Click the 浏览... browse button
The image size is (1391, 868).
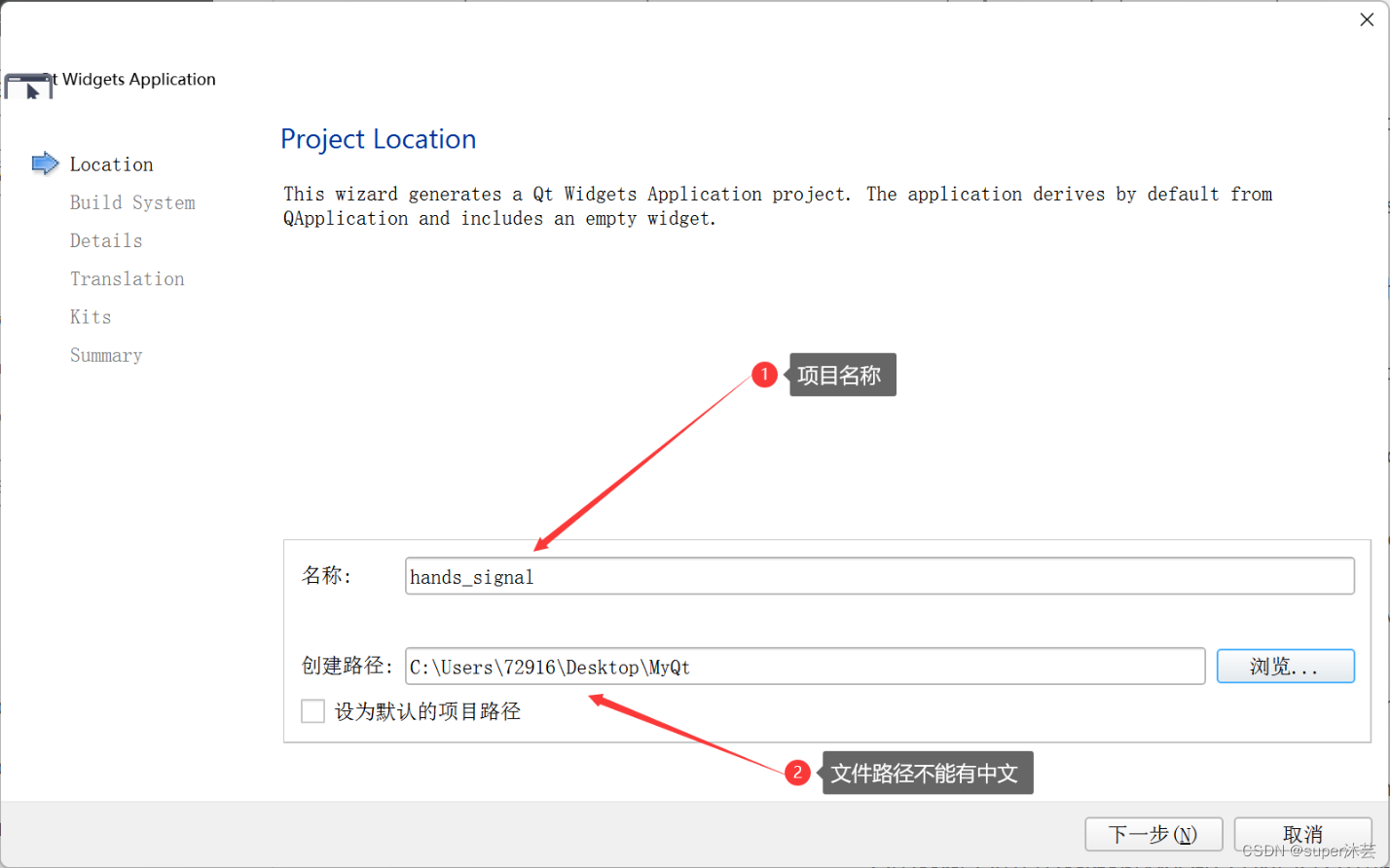pos(1285,667)
